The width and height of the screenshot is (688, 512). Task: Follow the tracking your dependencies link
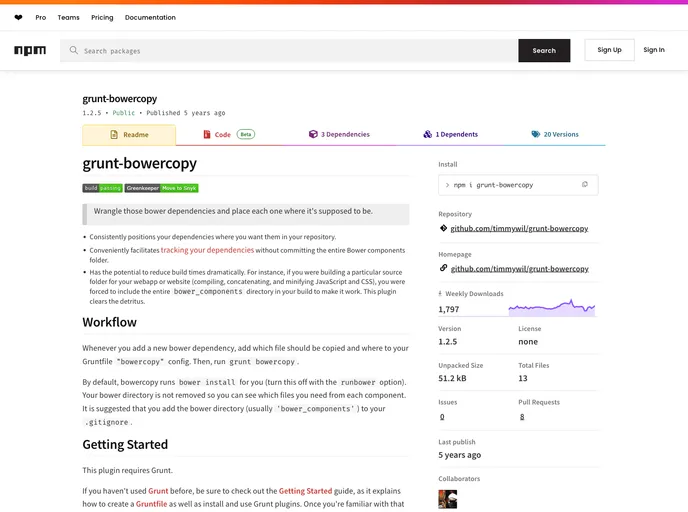pyautogui.click(x=207, y=250)
